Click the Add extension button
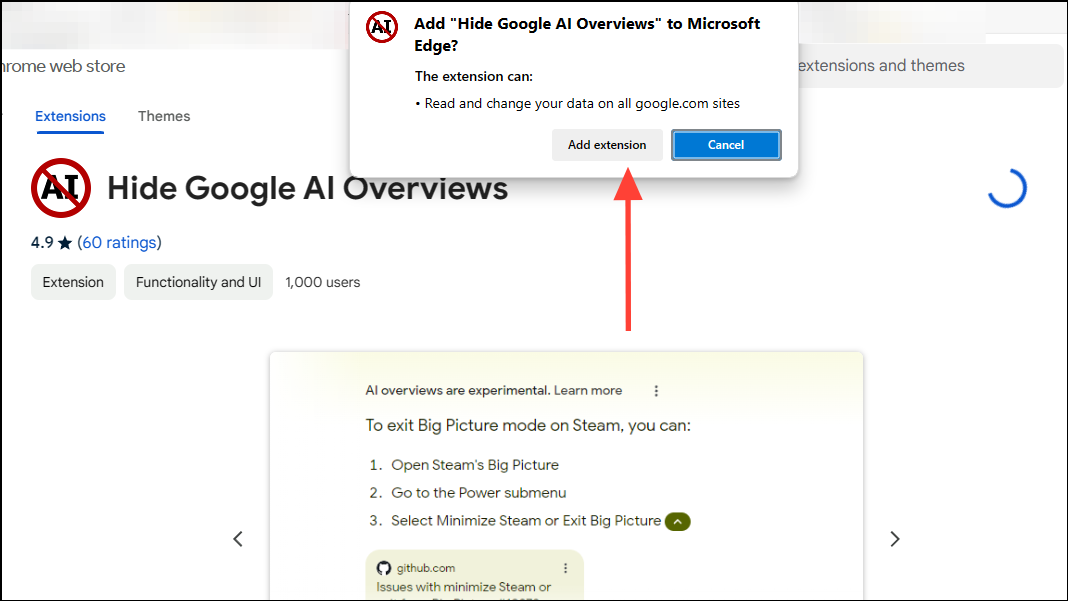The width and height of the screenshot is (1068, 601). pos(607,145)
